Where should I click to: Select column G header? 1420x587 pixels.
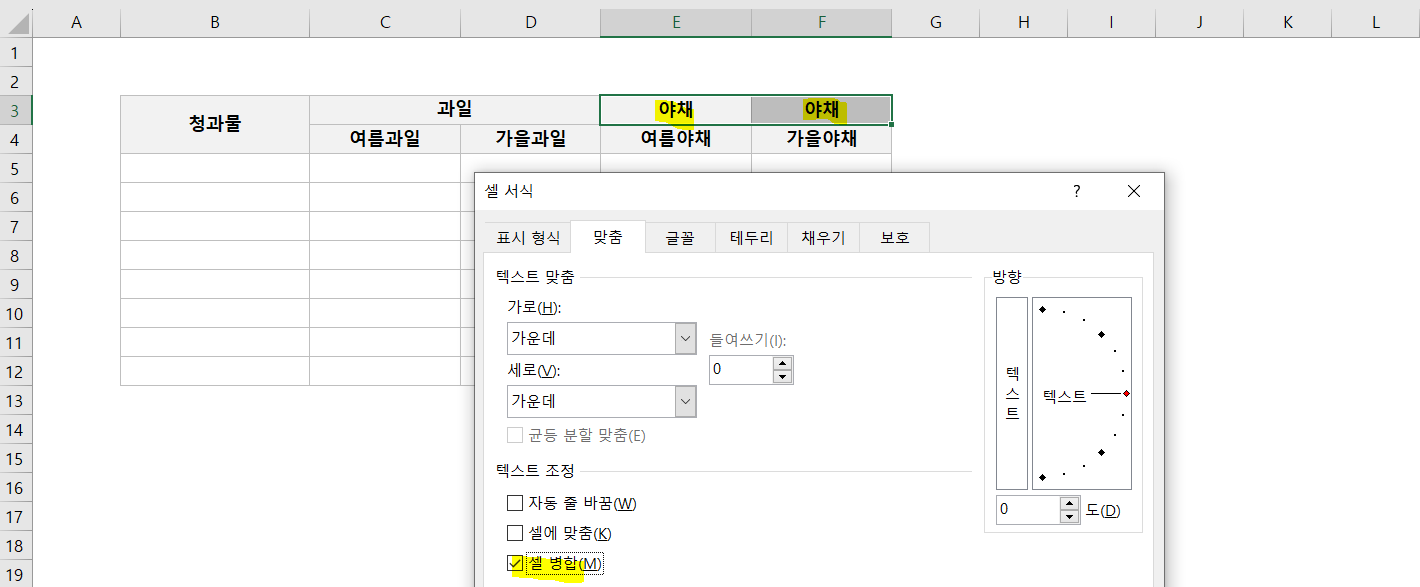tap(935, 22)
